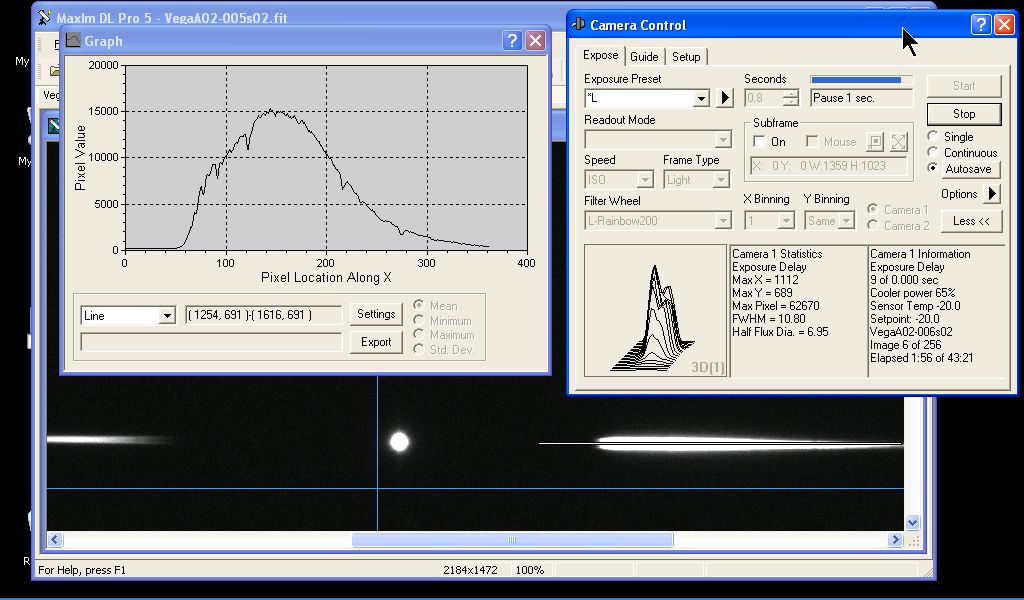The width and height of the screenshot is (1024, 600).
Task: Click the "2184x1472" status bar entry
Action: click(x=470, y=570)
